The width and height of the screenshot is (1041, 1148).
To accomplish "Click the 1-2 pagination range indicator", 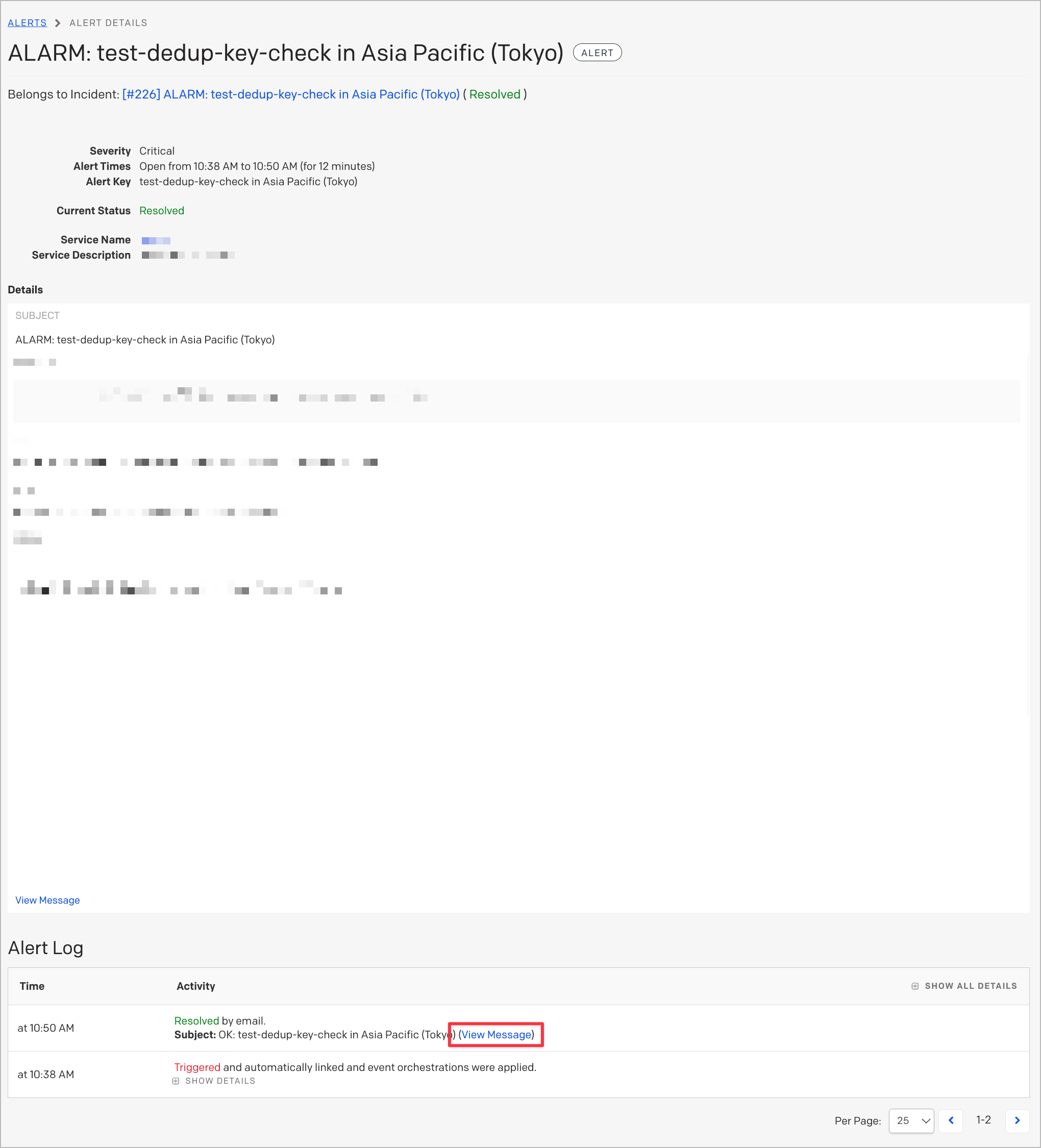I will [x=983, y=1119].
